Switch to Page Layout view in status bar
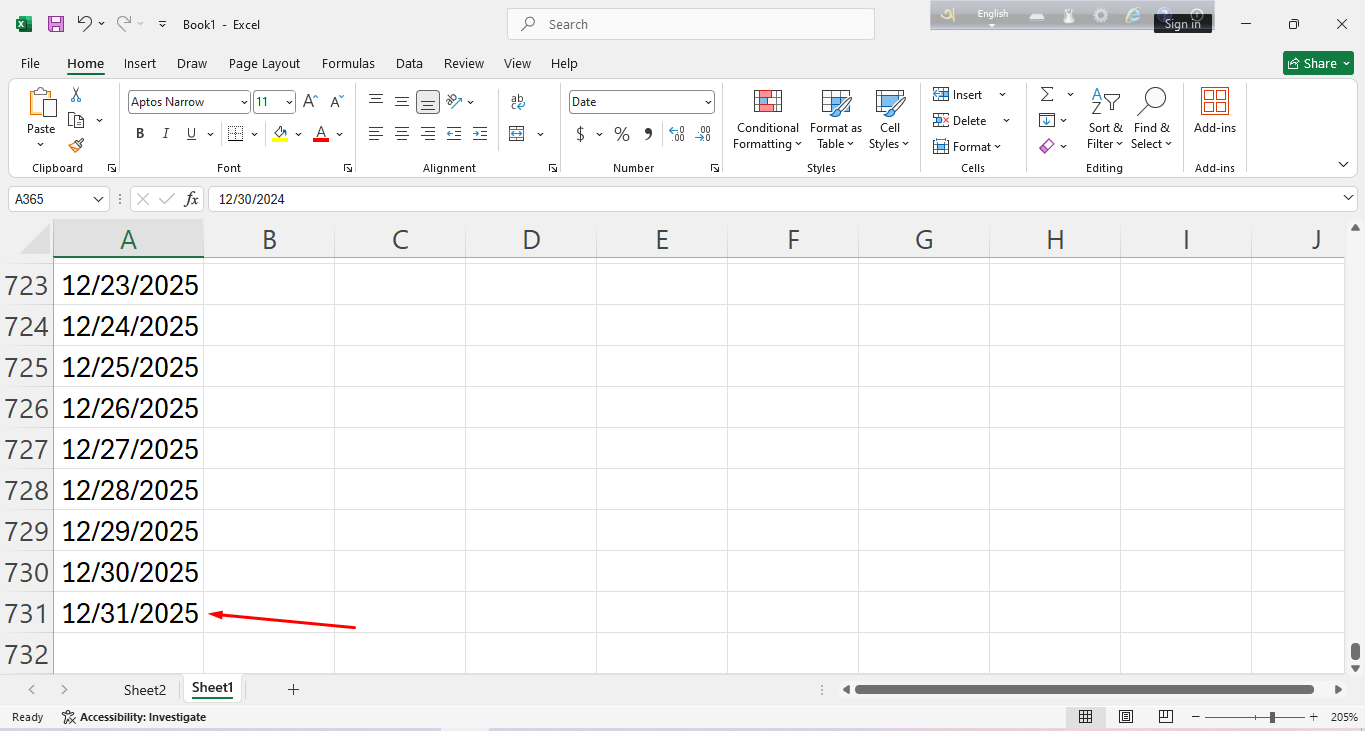Image resolution: width=1365 pixels, height=731 pixels. (1126, 717)
